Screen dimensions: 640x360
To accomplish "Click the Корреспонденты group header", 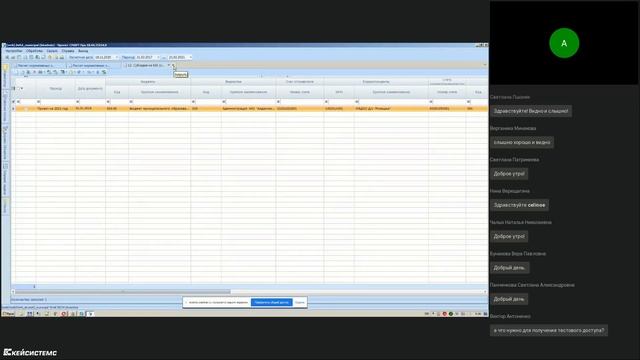I will (x=376, y=82).
